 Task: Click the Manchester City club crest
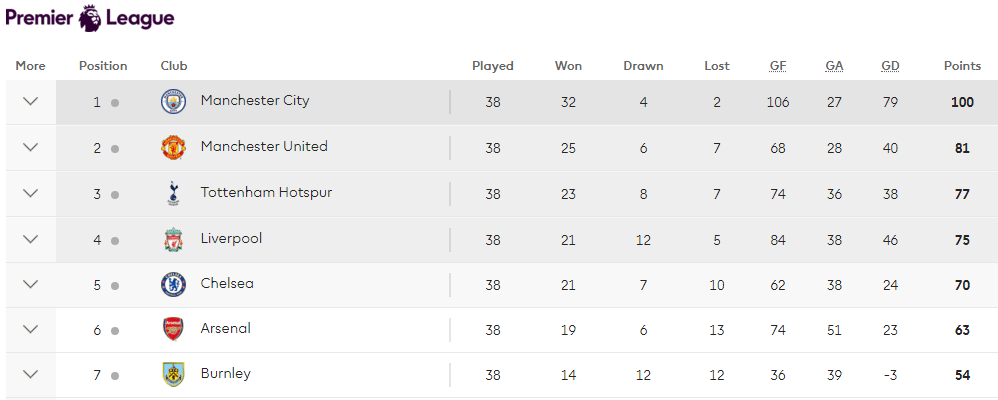tap(173, 102)
